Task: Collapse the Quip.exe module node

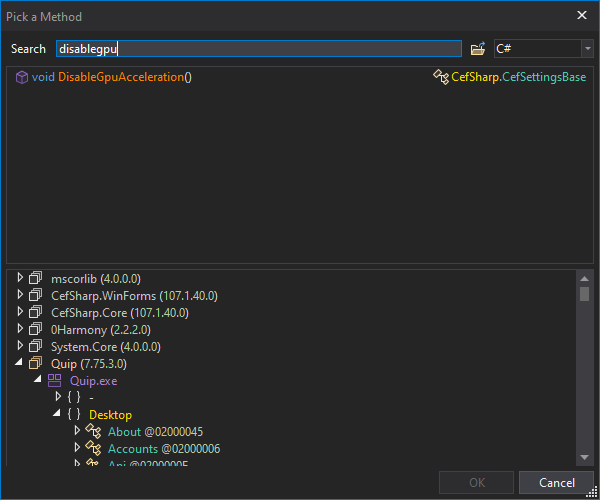Action: pos(38,379)
